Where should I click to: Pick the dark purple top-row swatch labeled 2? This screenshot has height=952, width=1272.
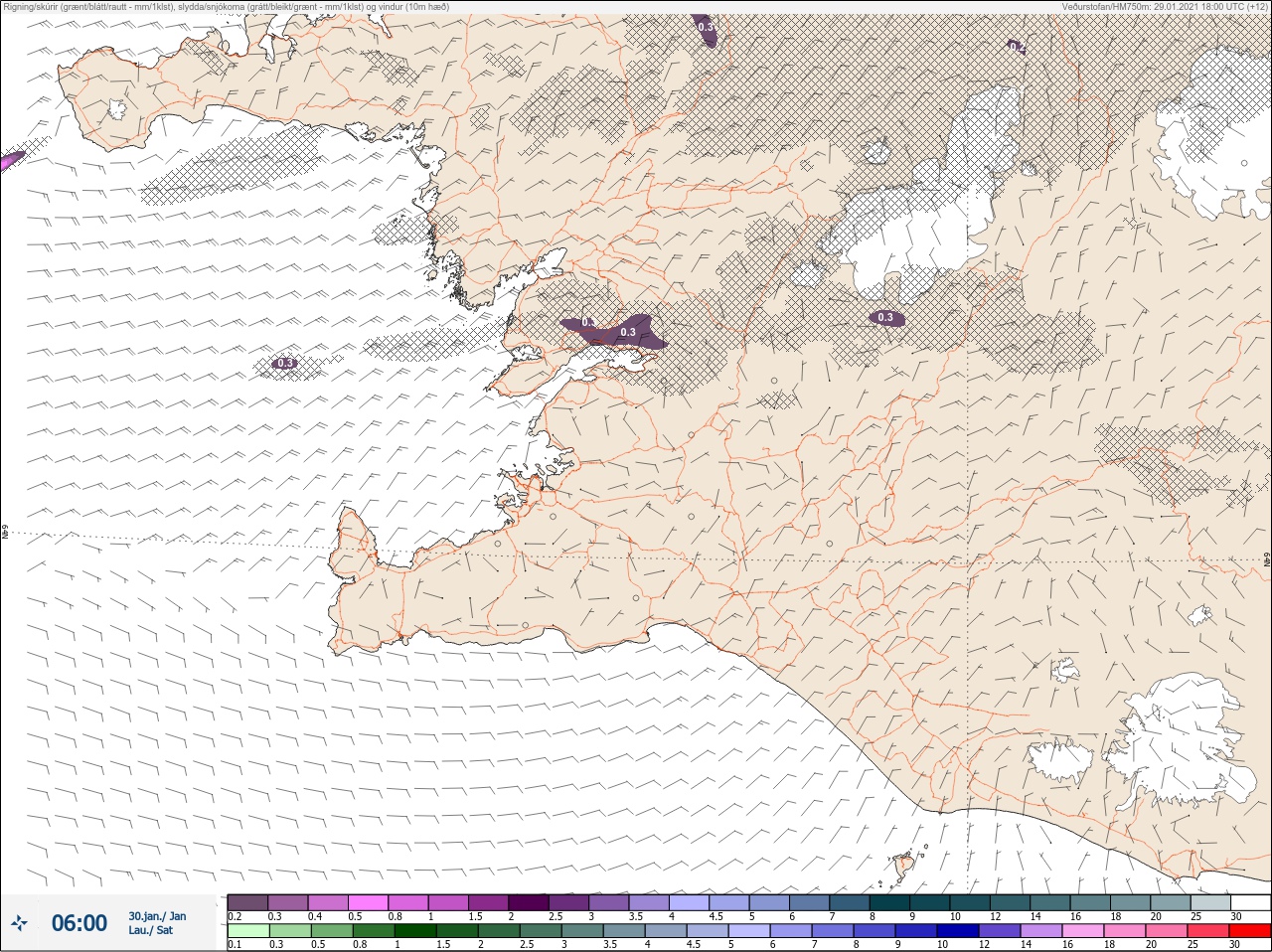530,902
